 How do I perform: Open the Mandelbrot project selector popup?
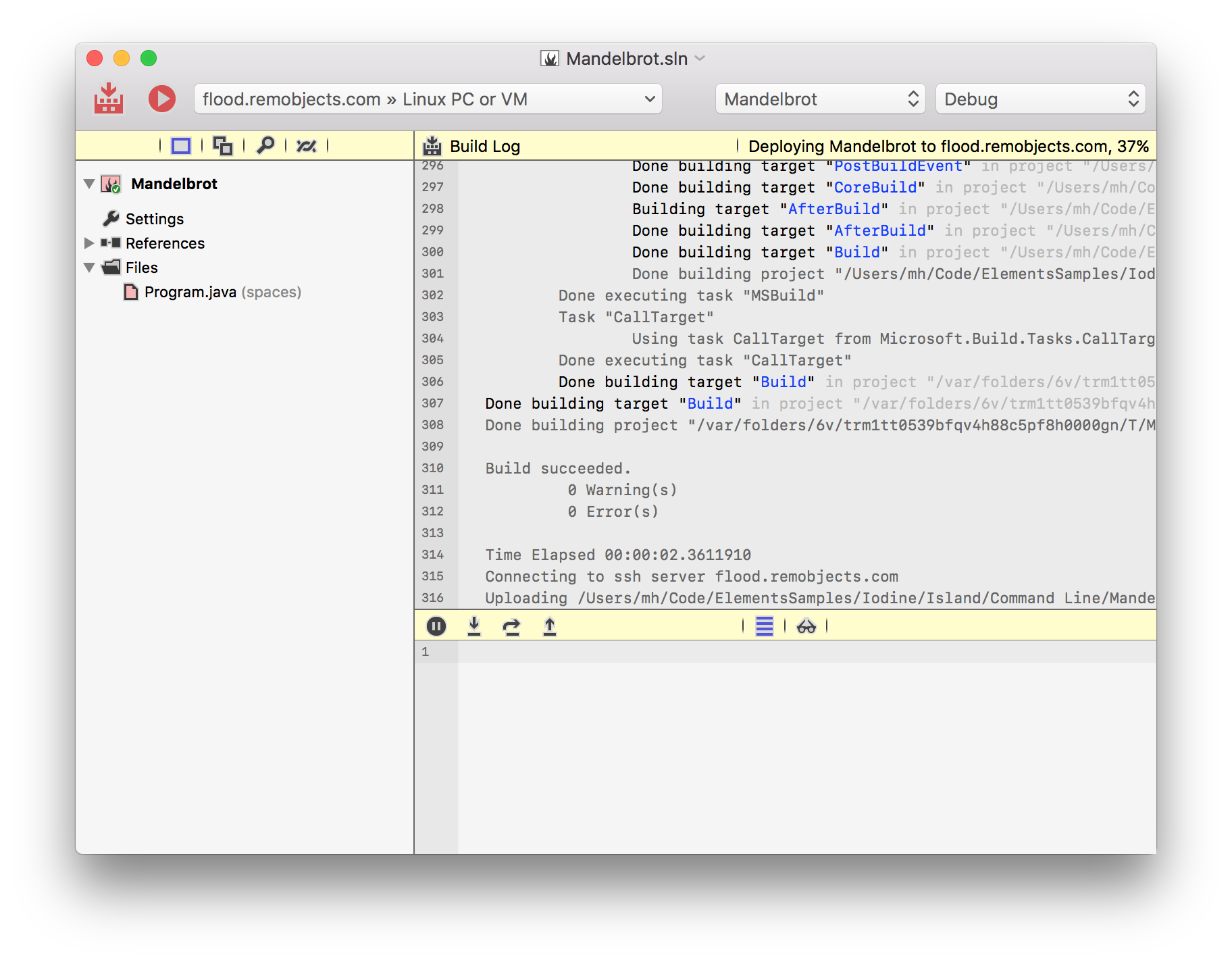821,99
